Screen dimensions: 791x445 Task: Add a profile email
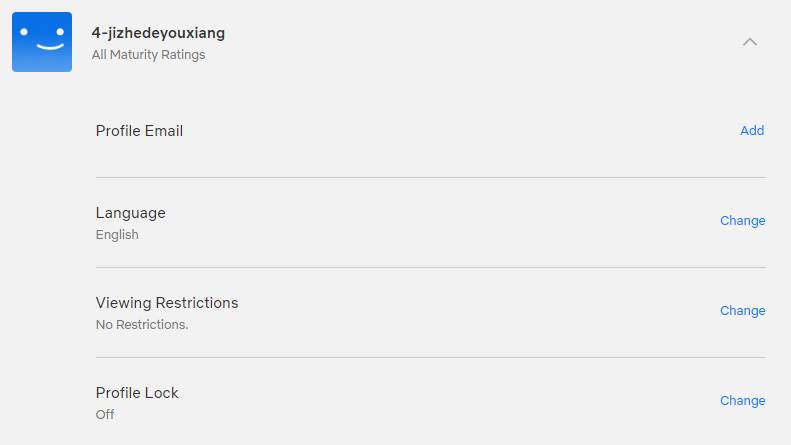[x=752, y=131]
